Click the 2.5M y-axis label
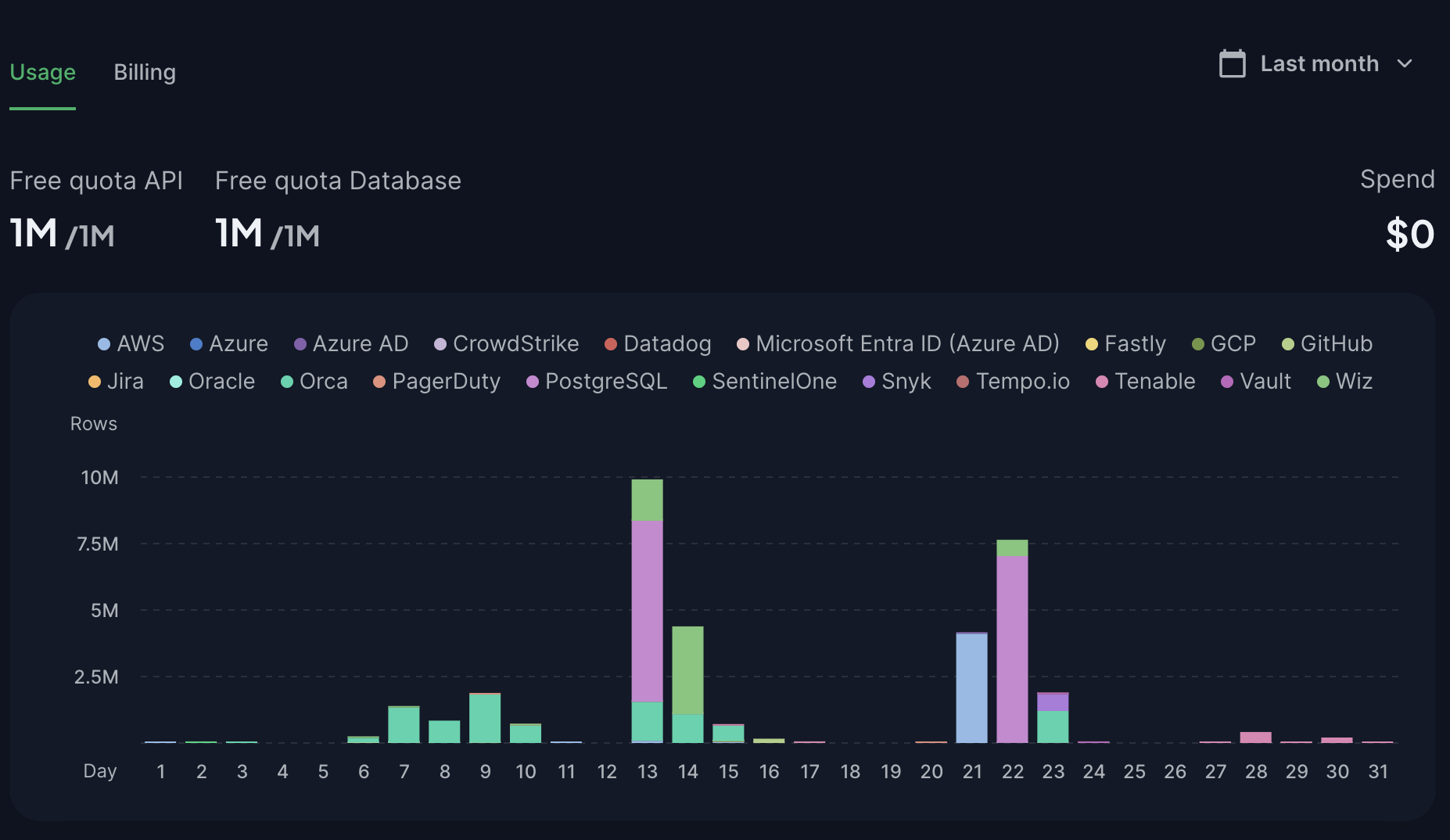Viewport: 1450px width, 840px height. pyautogui.click(x=96, y=677)
